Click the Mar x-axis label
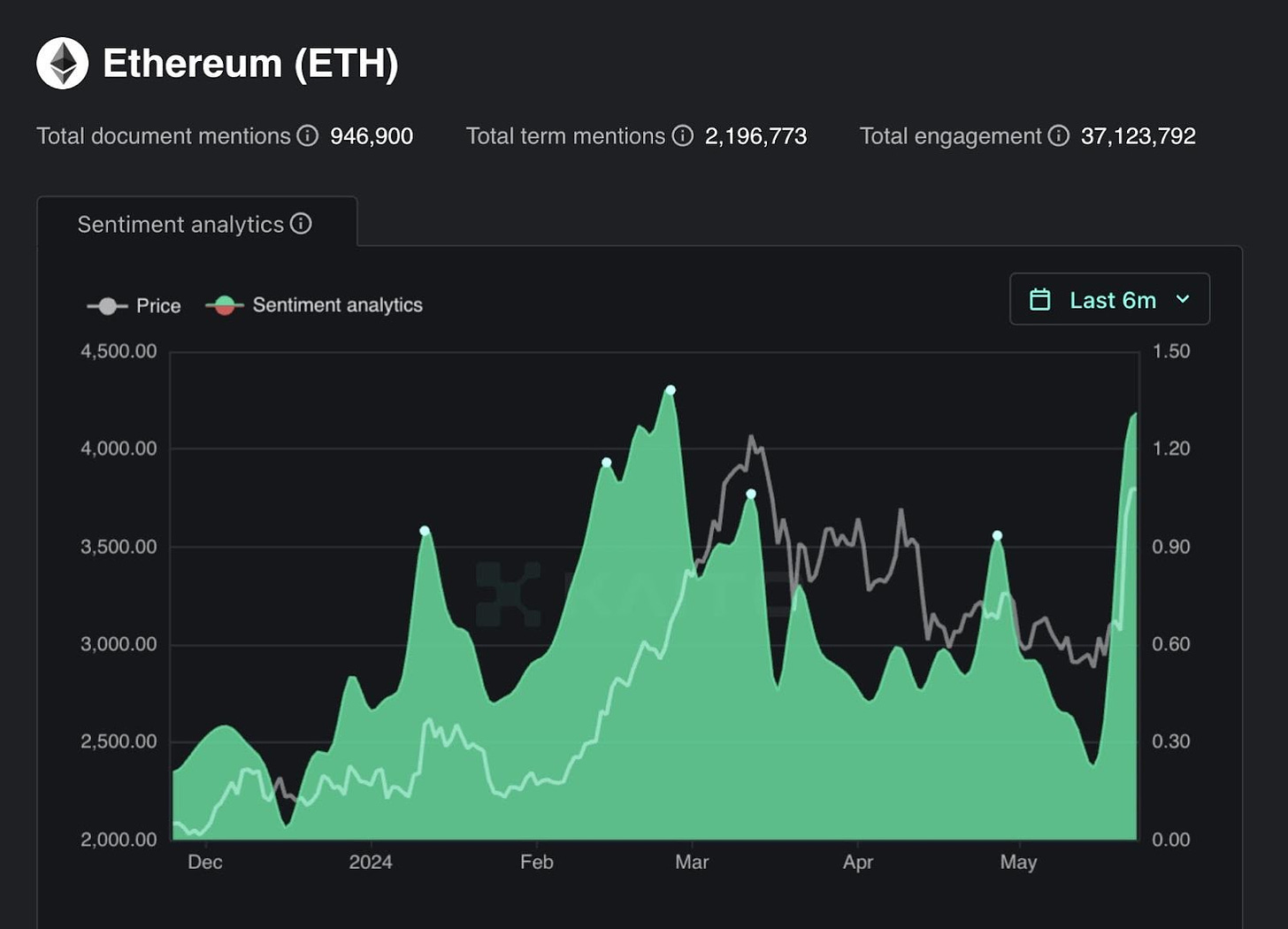The image size is (1288, 929). (x=692, y=863)
